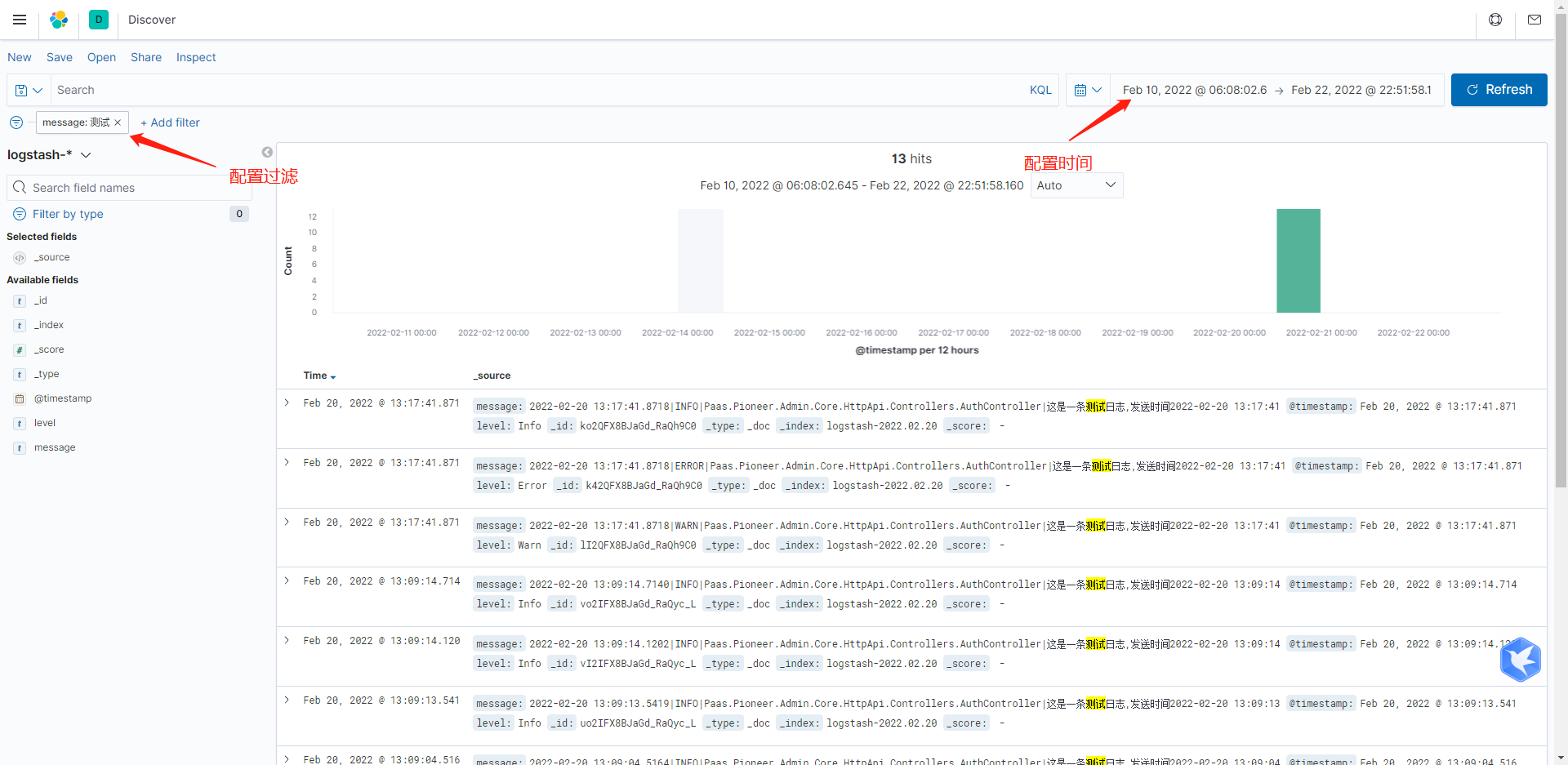Open the Newsfeed envelope icon
This screenshot has width=1568, height=765.
coord(1534,20)
